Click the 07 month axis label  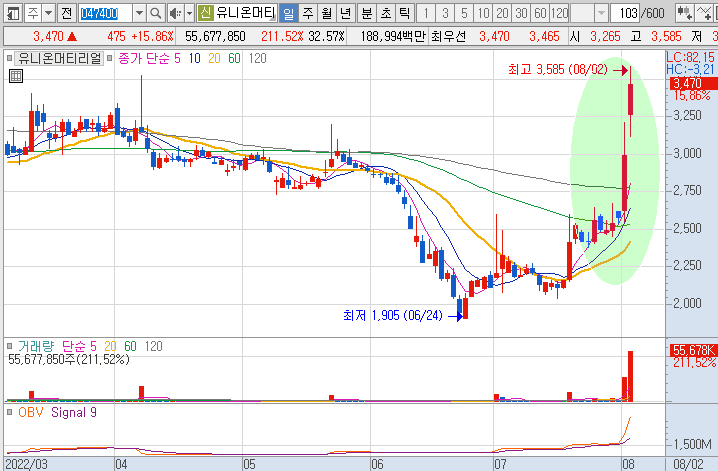[x=500, y=464]
